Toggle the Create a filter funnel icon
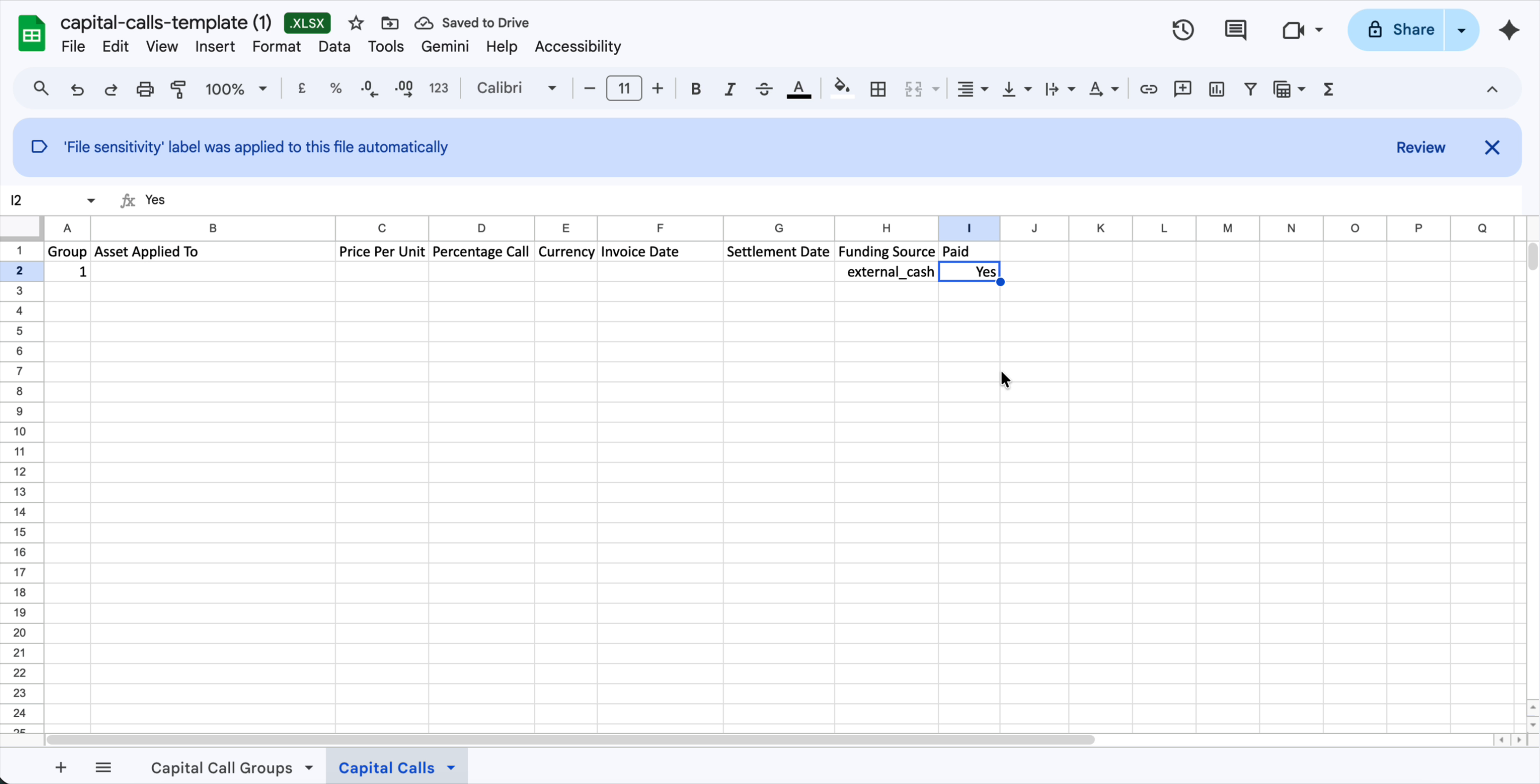1540x784 pixels. (x=1250, y=89)
